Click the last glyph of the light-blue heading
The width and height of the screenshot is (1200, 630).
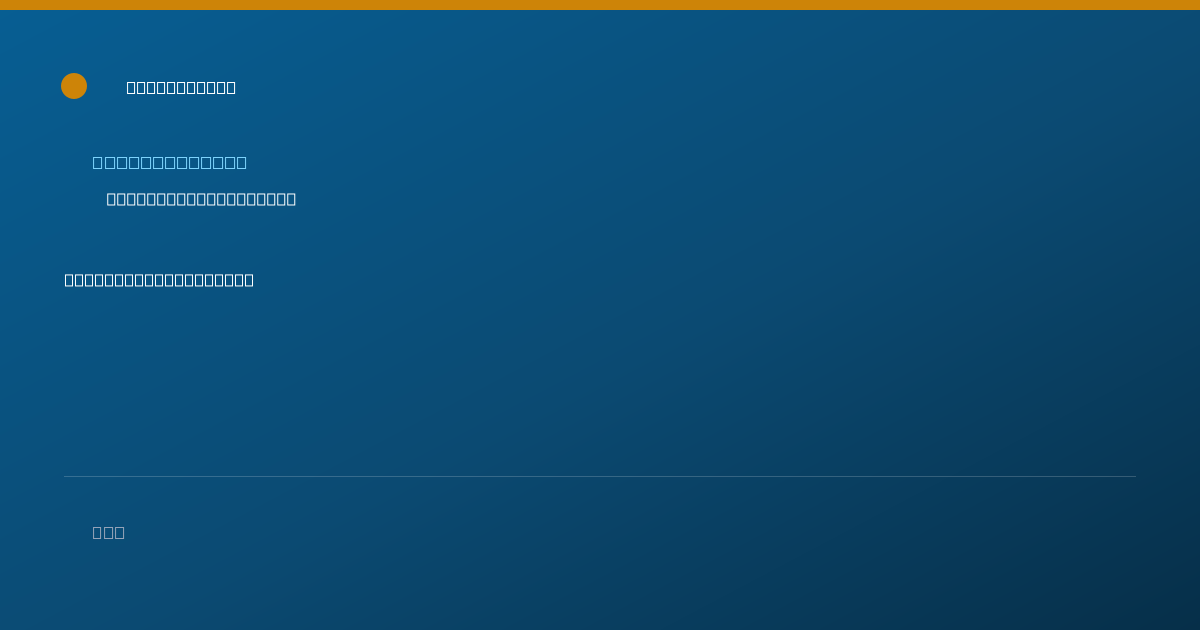241,162
